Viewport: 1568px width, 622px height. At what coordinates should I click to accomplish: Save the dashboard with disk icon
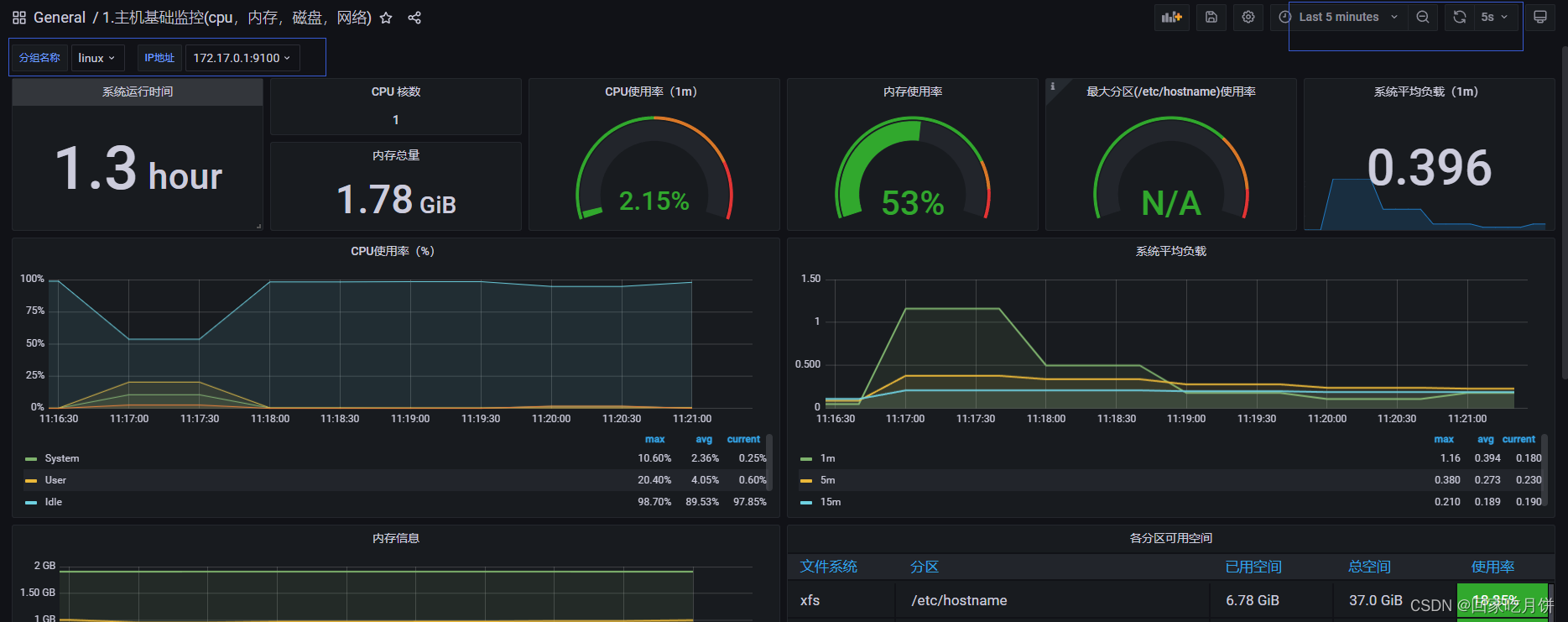pos(1211,17)
